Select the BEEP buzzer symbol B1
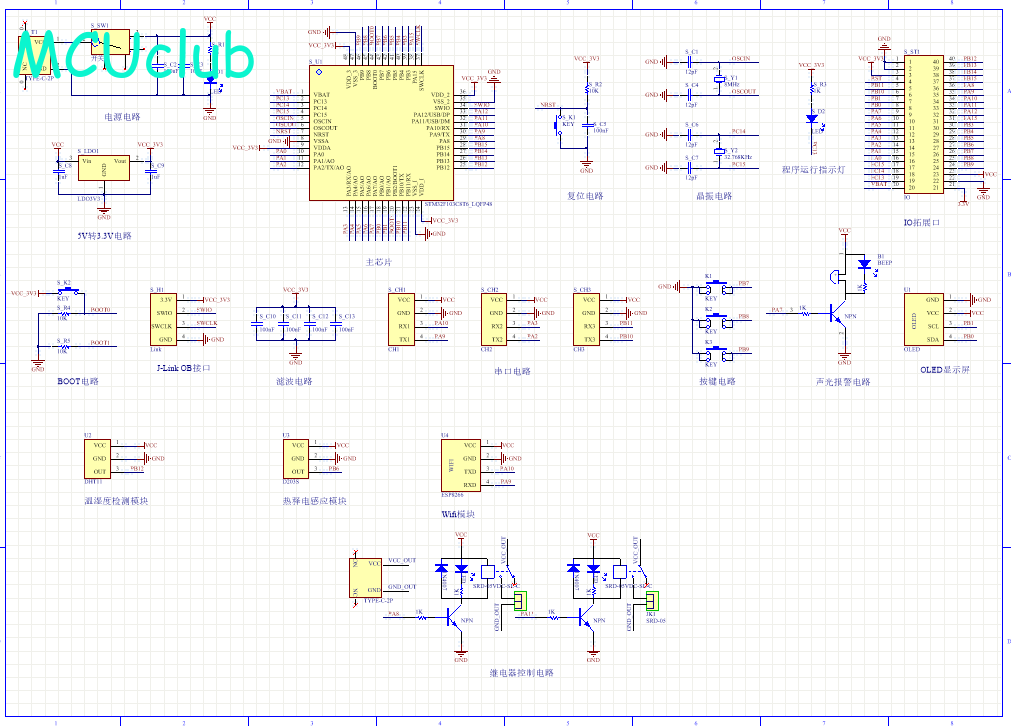Image resolution: width=1011 pixels, height=726 pixels. 864,264
